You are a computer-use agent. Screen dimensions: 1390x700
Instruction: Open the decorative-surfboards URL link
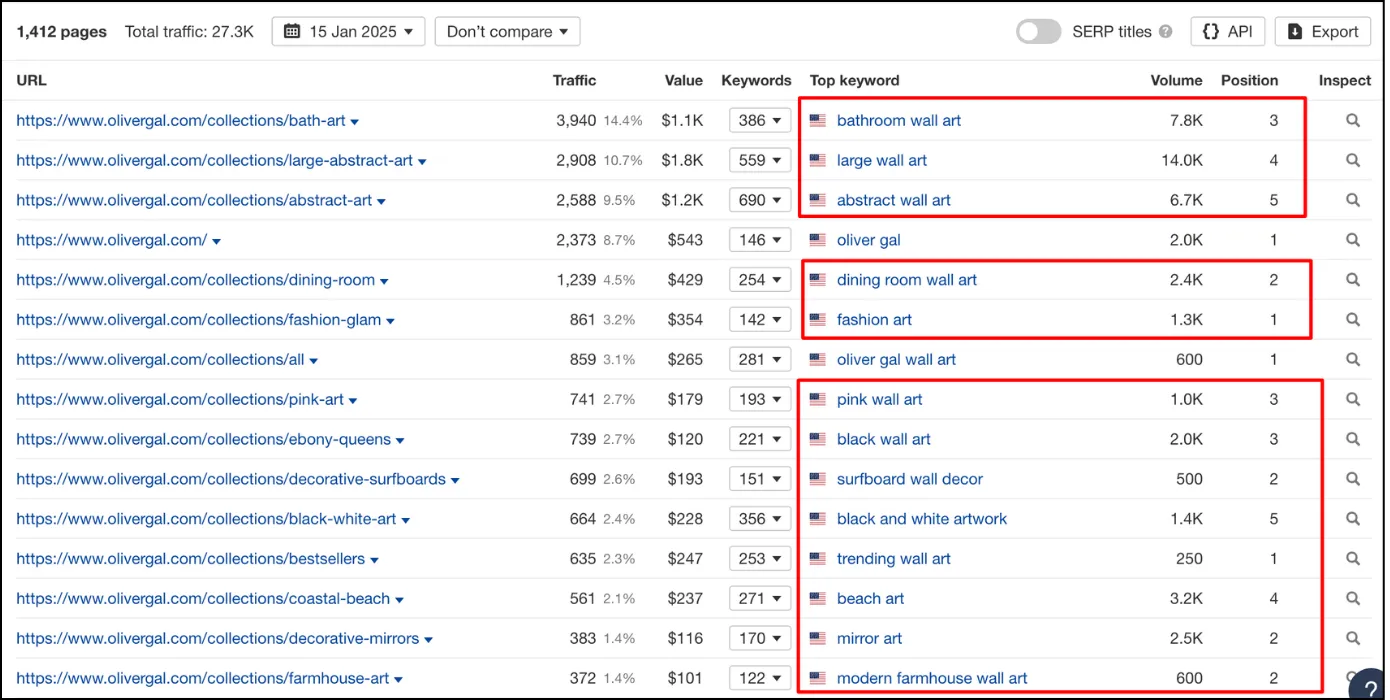coord(231,479)
